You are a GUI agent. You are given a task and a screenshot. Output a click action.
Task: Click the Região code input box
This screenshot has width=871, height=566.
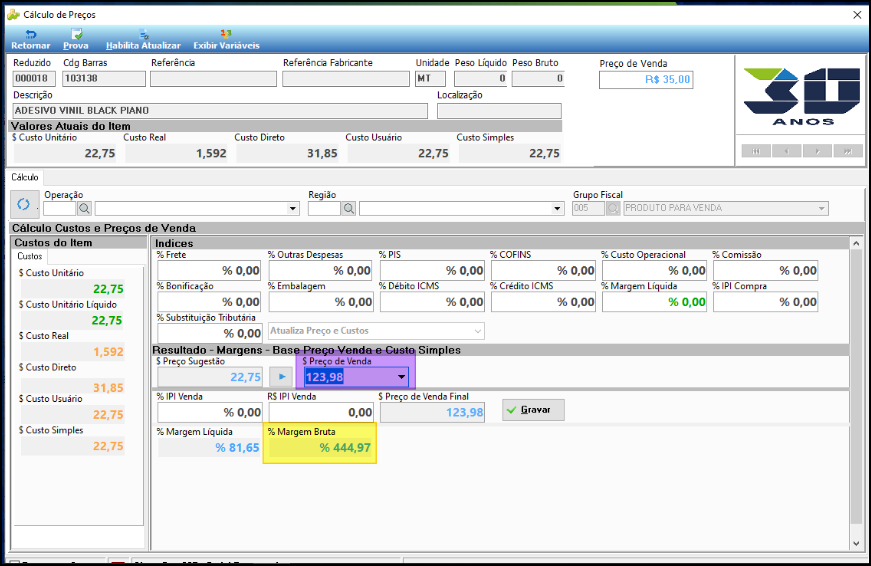[324, 209]
